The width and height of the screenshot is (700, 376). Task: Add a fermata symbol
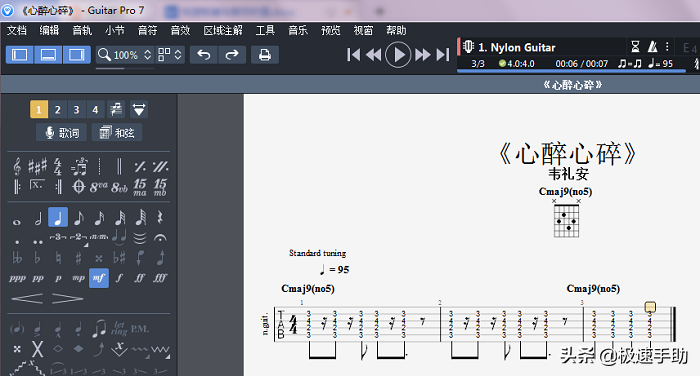tap(160, 238)
